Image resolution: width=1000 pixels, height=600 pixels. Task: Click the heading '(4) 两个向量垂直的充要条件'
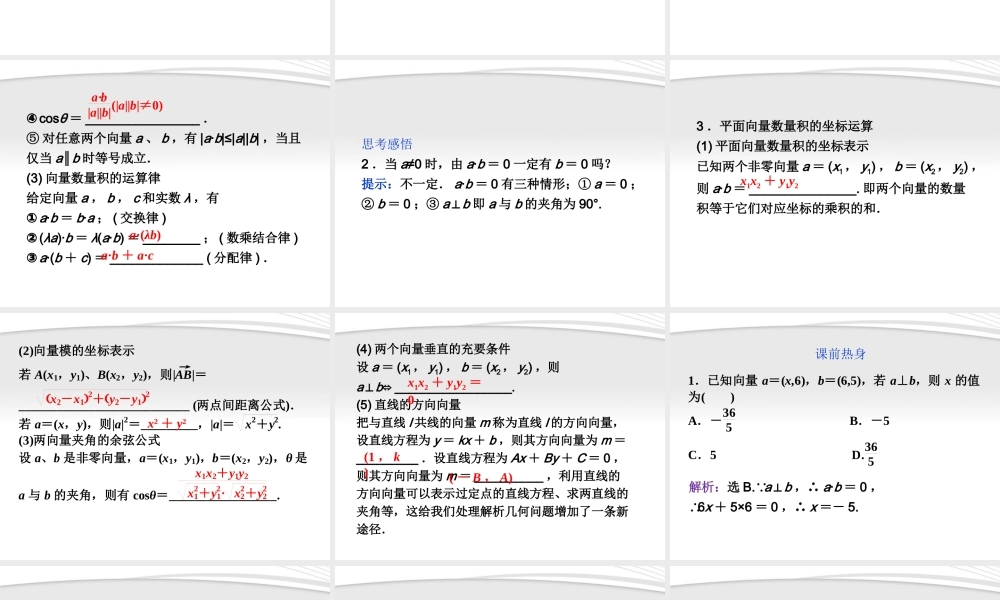pos(433,349)
